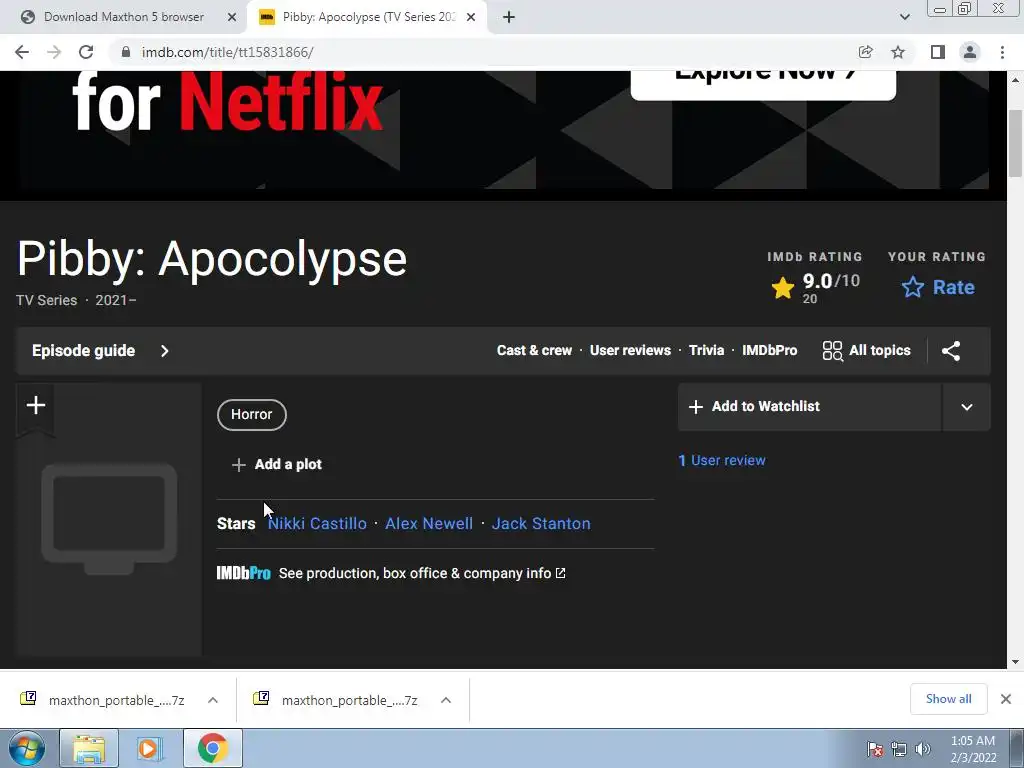The height and width of the screenshot is (768, 1024).
Task: Click the share icon on the title bar
Action: pyautogui.click(x=951, y=351)
